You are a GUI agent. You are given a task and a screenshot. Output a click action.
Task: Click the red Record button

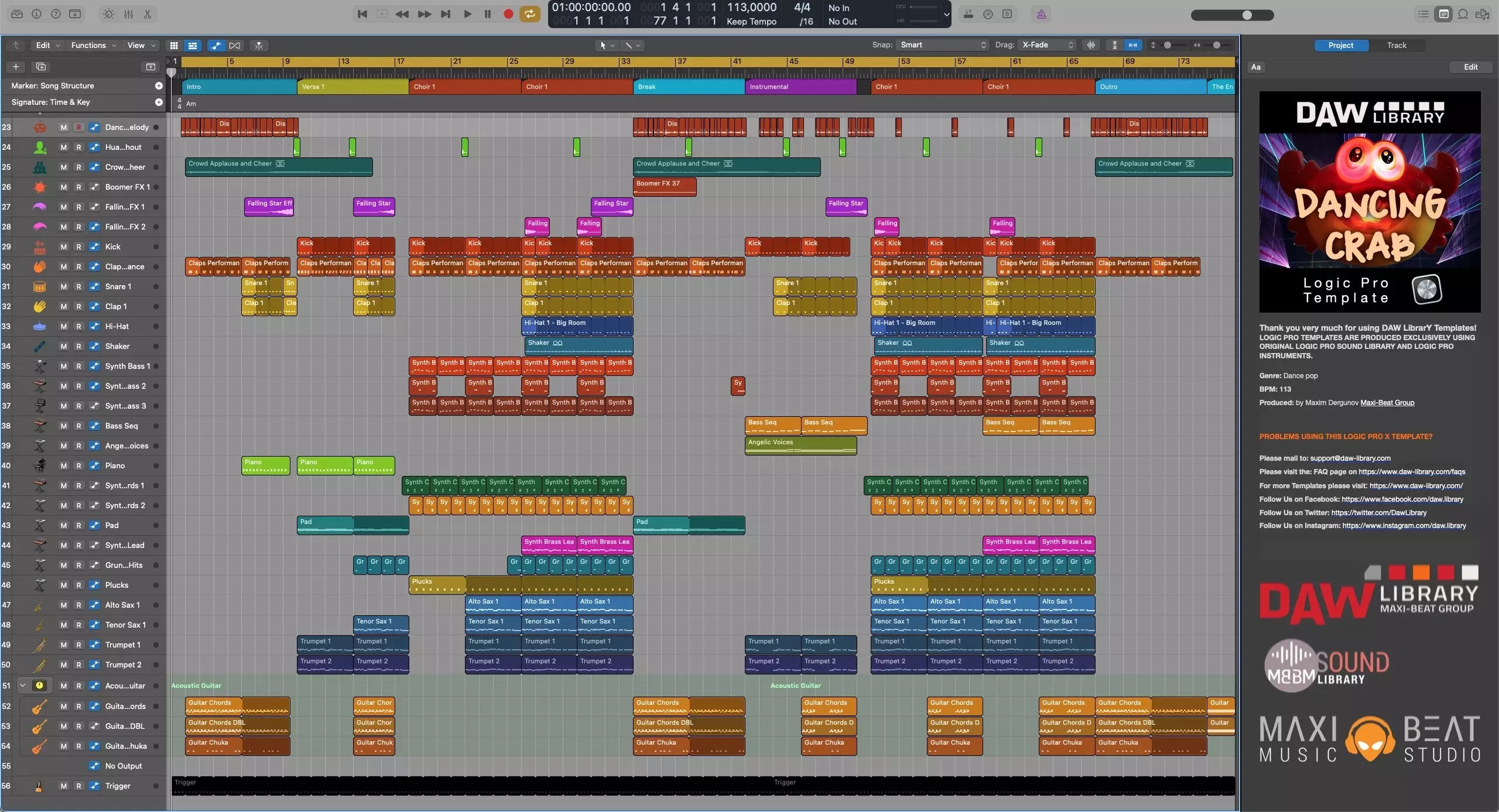coord(508,14)
